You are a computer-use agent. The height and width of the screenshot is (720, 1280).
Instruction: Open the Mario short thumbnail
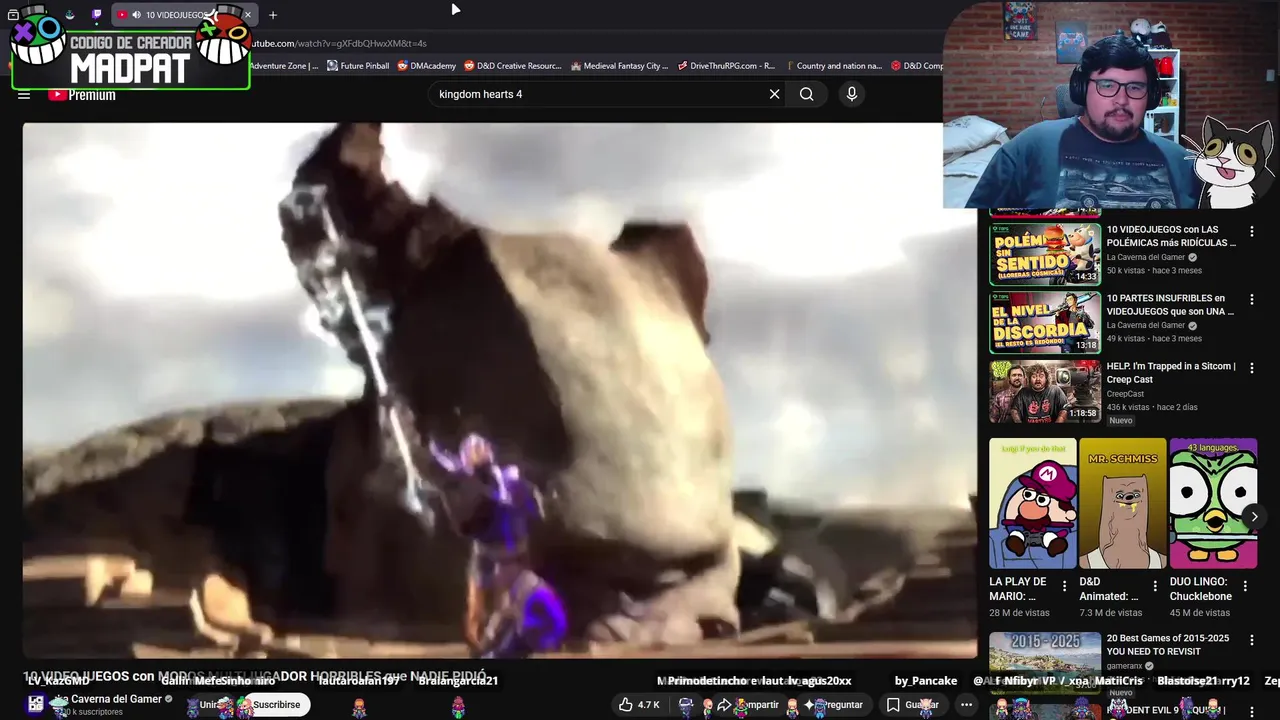click(x=1033, y=503)
